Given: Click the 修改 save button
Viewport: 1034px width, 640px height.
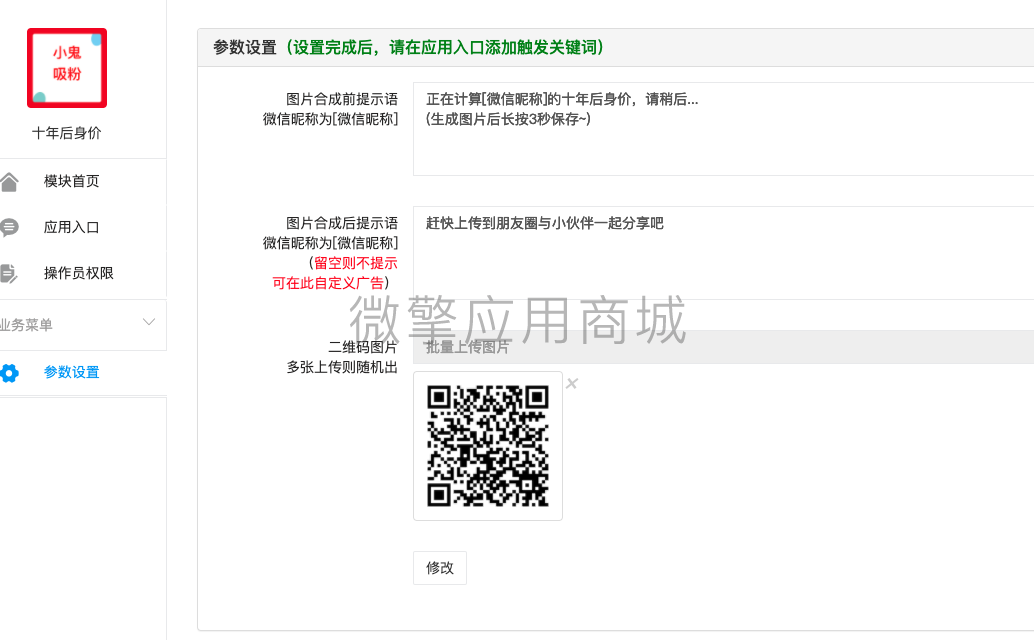Looking at the screenshot, I should tap(439, 567).
